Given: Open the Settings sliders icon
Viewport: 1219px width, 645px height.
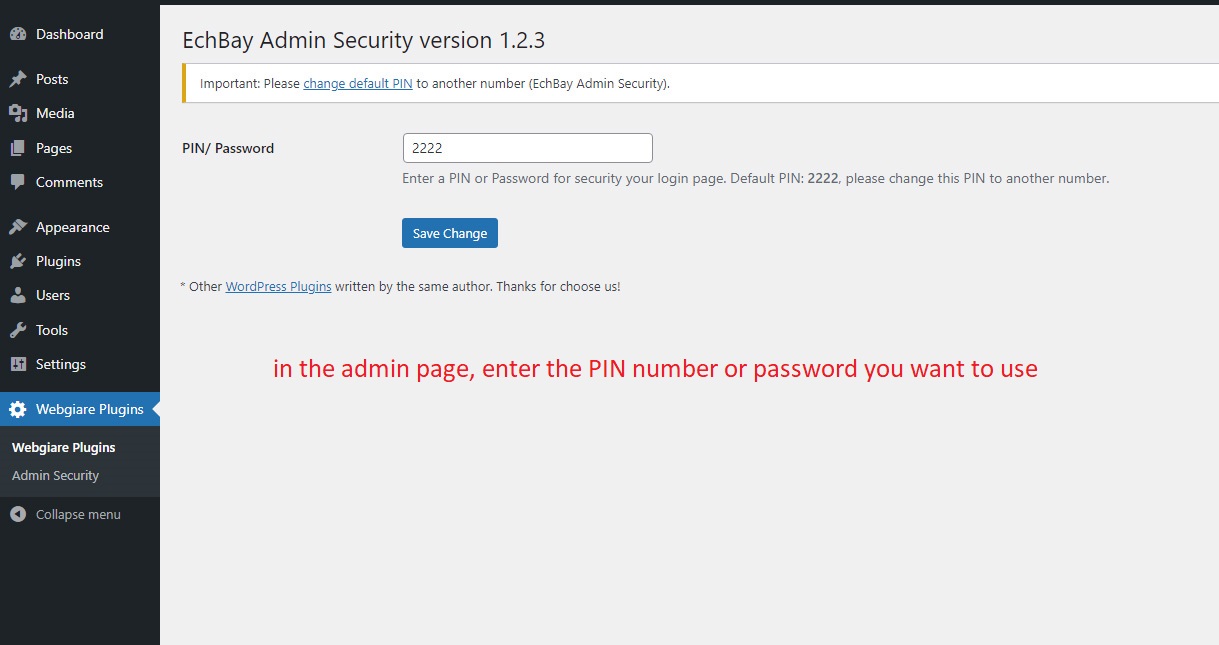Looking at the screenshot, I should click(x=18, y=364).
